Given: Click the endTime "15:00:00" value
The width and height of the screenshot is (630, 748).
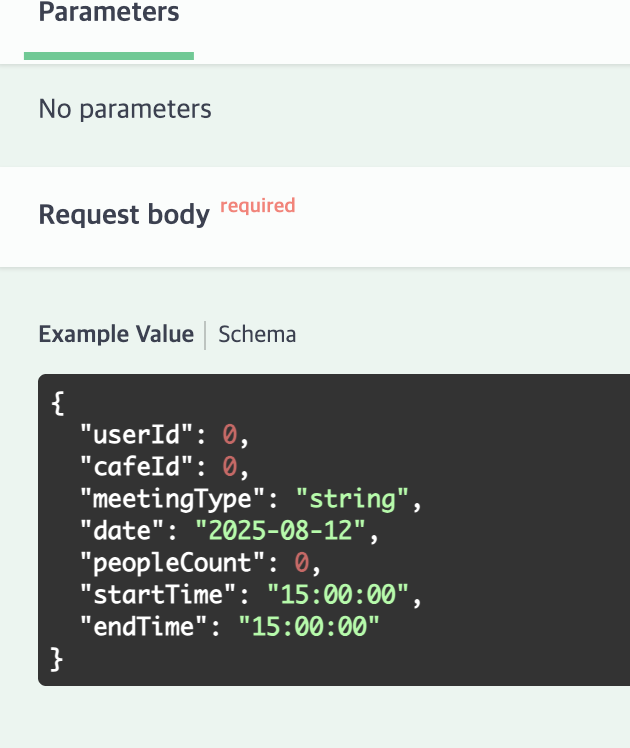Looking at the screenshot, I should 310,627.
